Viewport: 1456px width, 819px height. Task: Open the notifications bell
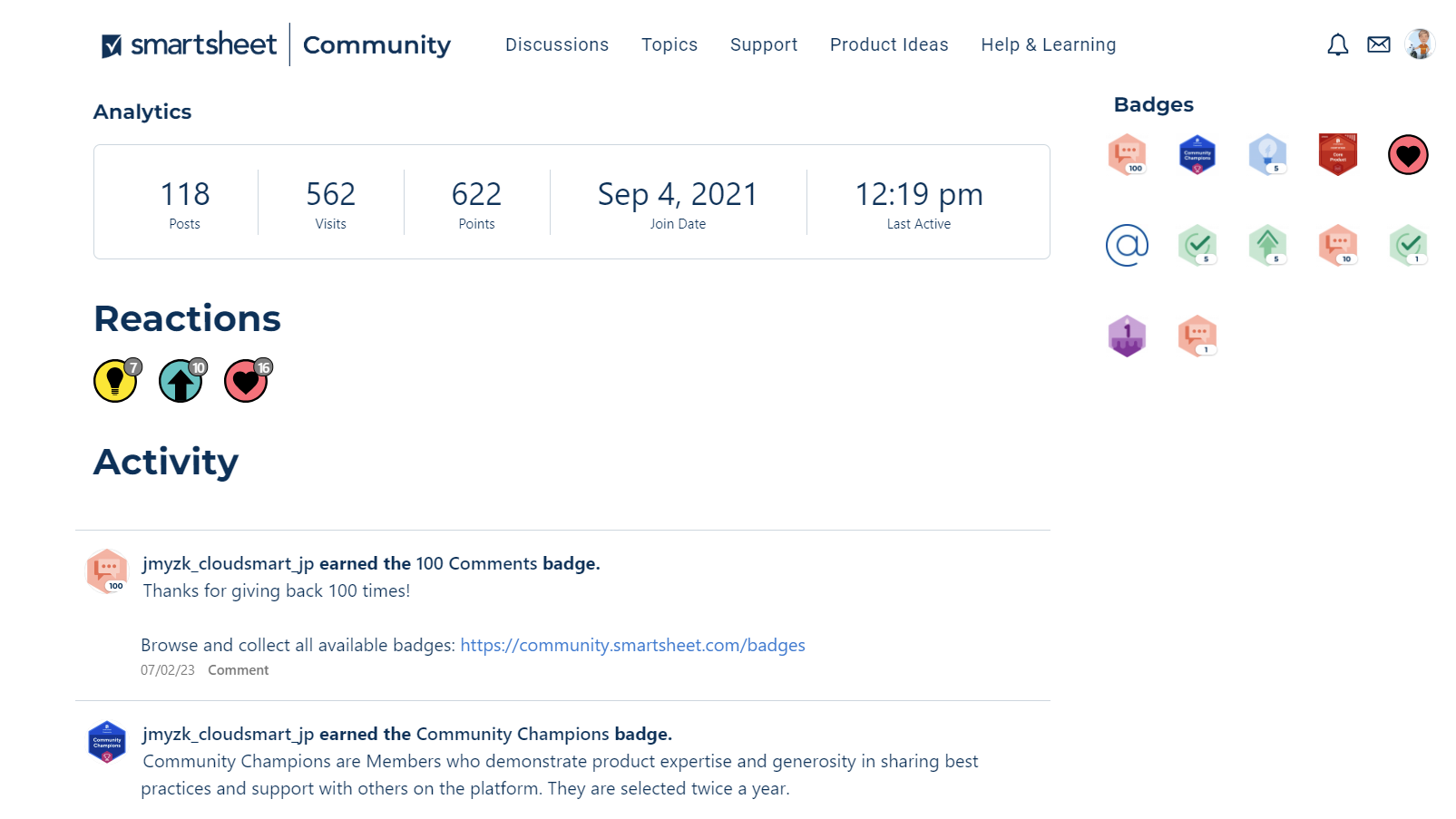coord(1336,44)
